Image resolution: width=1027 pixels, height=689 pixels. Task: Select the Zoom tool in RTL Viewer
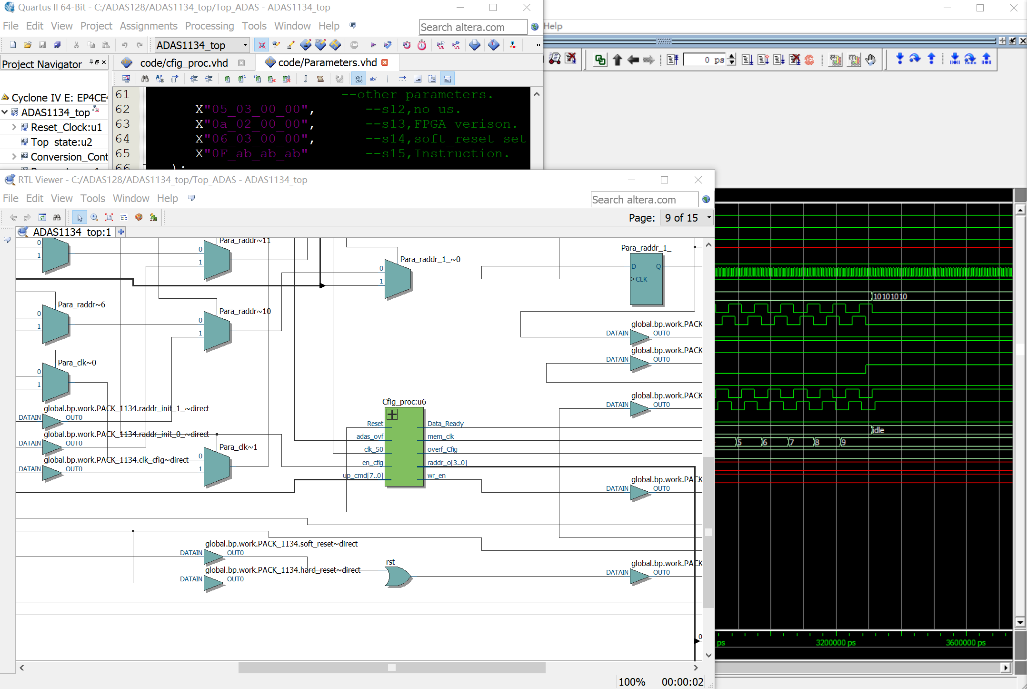tap(94, 217)
